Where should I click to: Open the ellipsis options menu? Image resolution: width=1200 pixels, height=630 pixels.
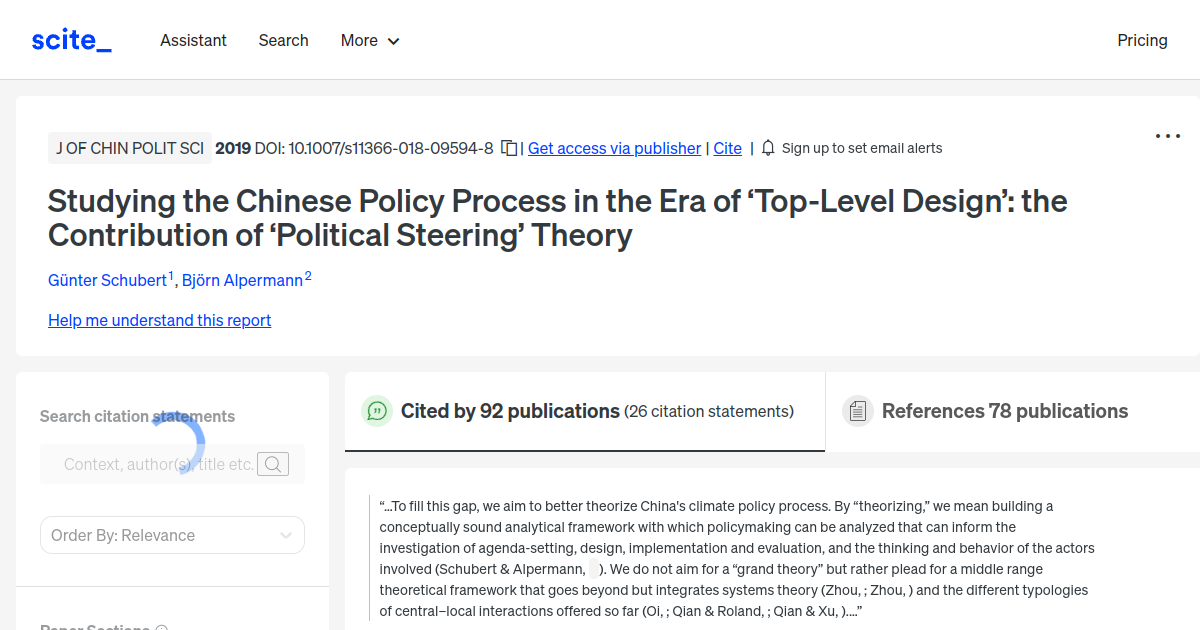coord(1167,136)
